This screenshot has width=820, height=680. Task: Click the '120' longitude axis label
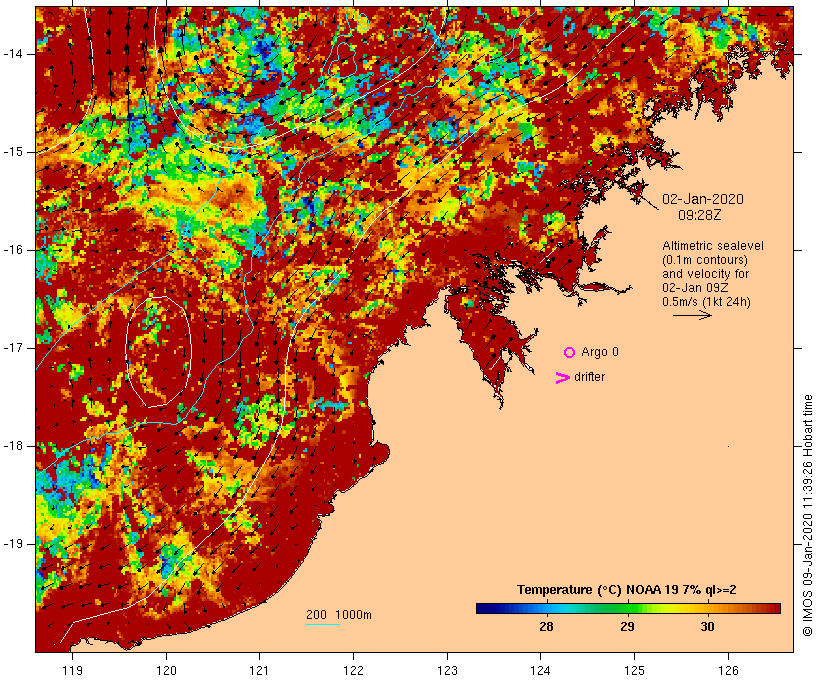click(166, 670)
